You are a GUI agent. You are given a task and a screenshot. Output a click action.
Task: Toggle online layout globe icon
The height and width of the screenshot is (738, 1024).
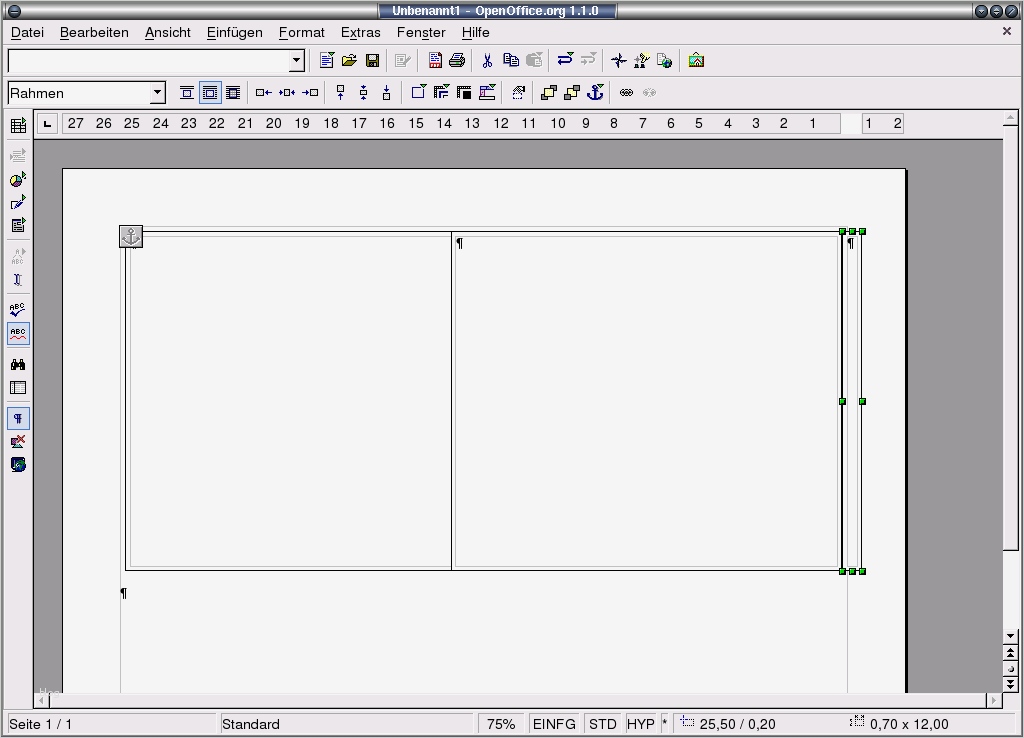tap(18, 465)
